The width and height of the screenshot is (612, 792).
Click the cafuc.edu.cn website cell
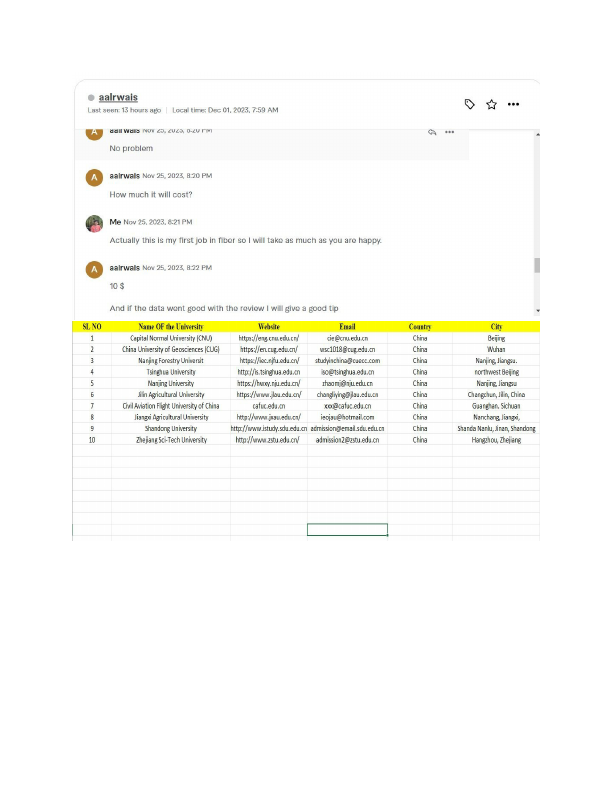269,406
